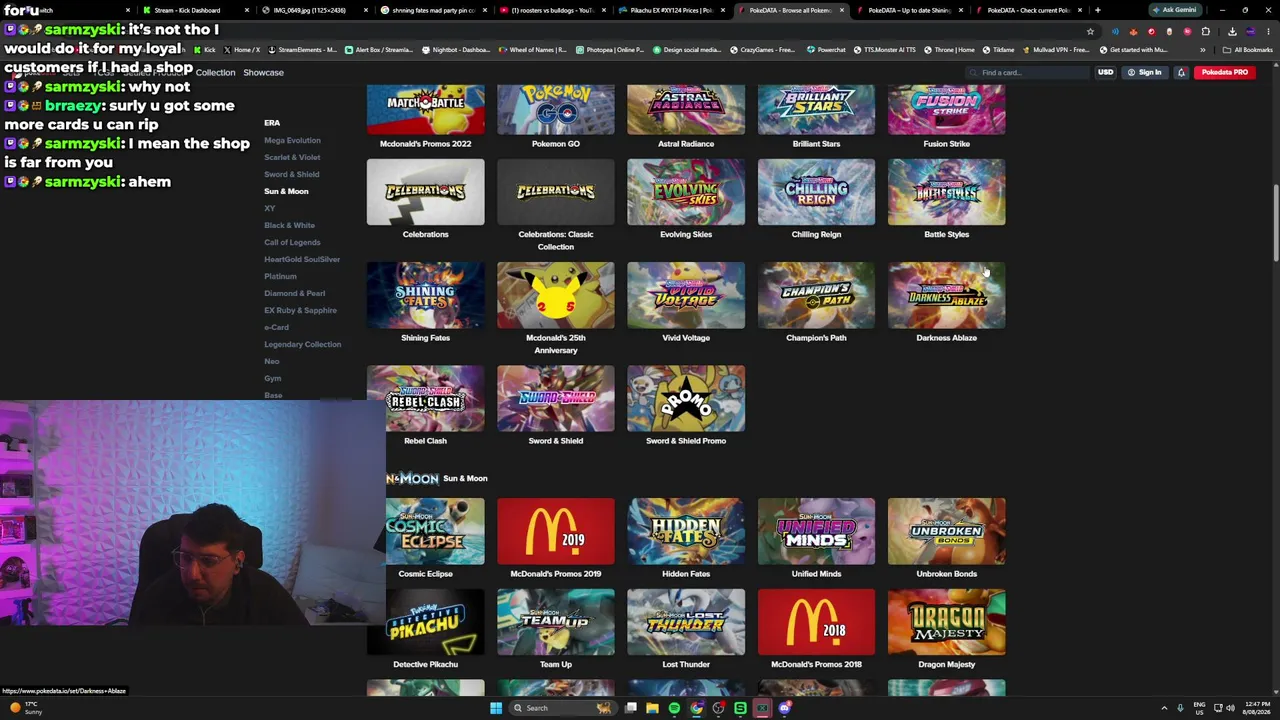
Task: Bookmark this page with the star icon
Action: (x=1090, y=31)
